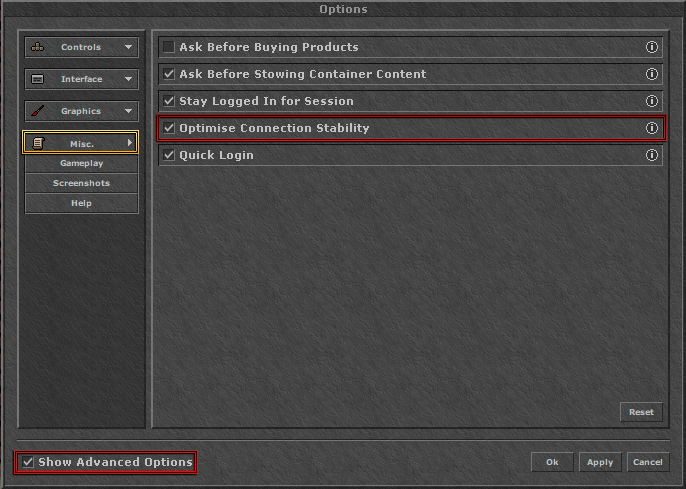Disable the Quick Login checkbox

169,155
